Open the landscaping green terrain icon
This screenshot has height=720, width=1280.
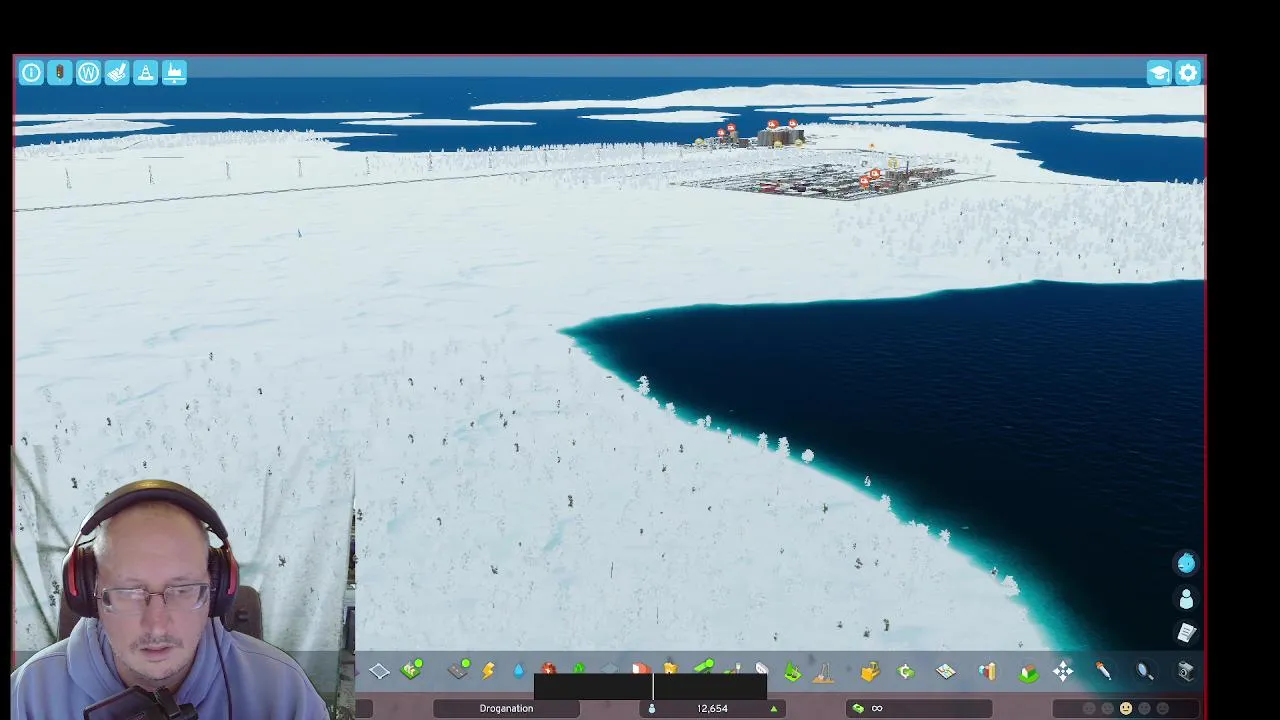click(x=792, y=672)
